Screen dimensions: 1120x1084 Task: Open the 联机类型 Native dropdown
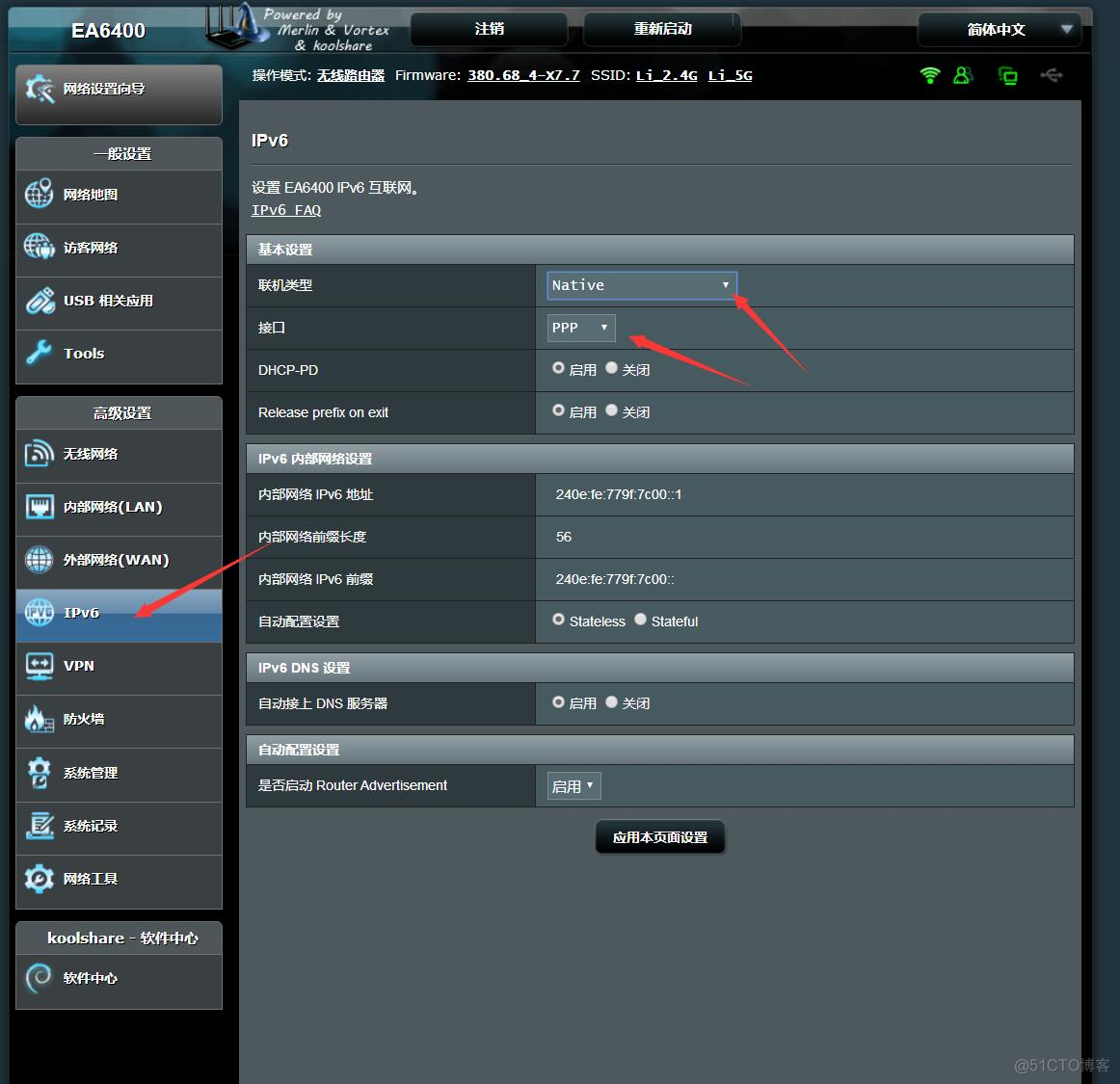(640, 284)
